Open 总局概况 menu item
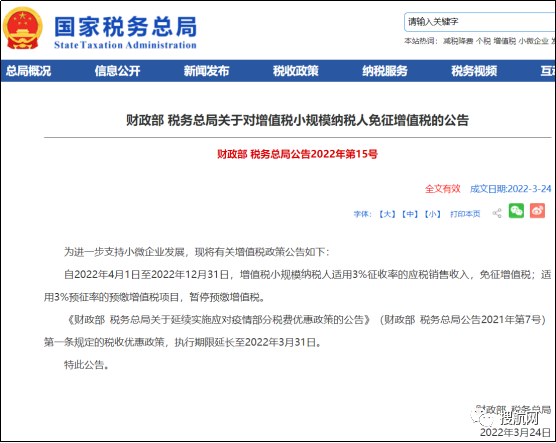The height and width of the screenshot is (443, 556). [28, 71]
